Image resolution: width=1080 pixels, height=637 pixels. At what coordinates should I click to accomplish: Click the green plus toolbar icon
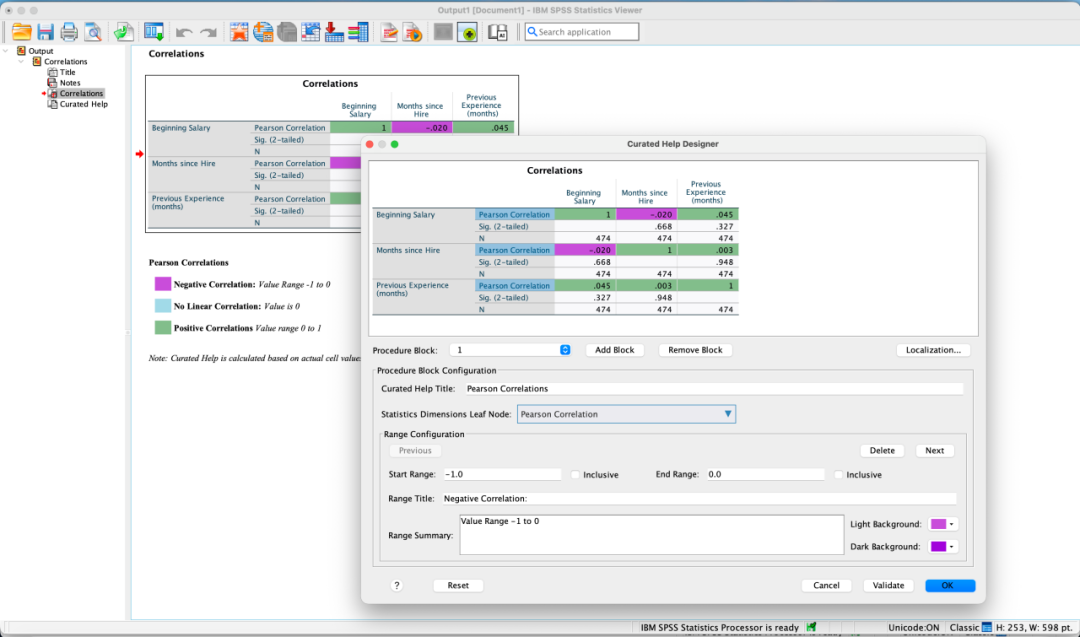coord(468,32)
